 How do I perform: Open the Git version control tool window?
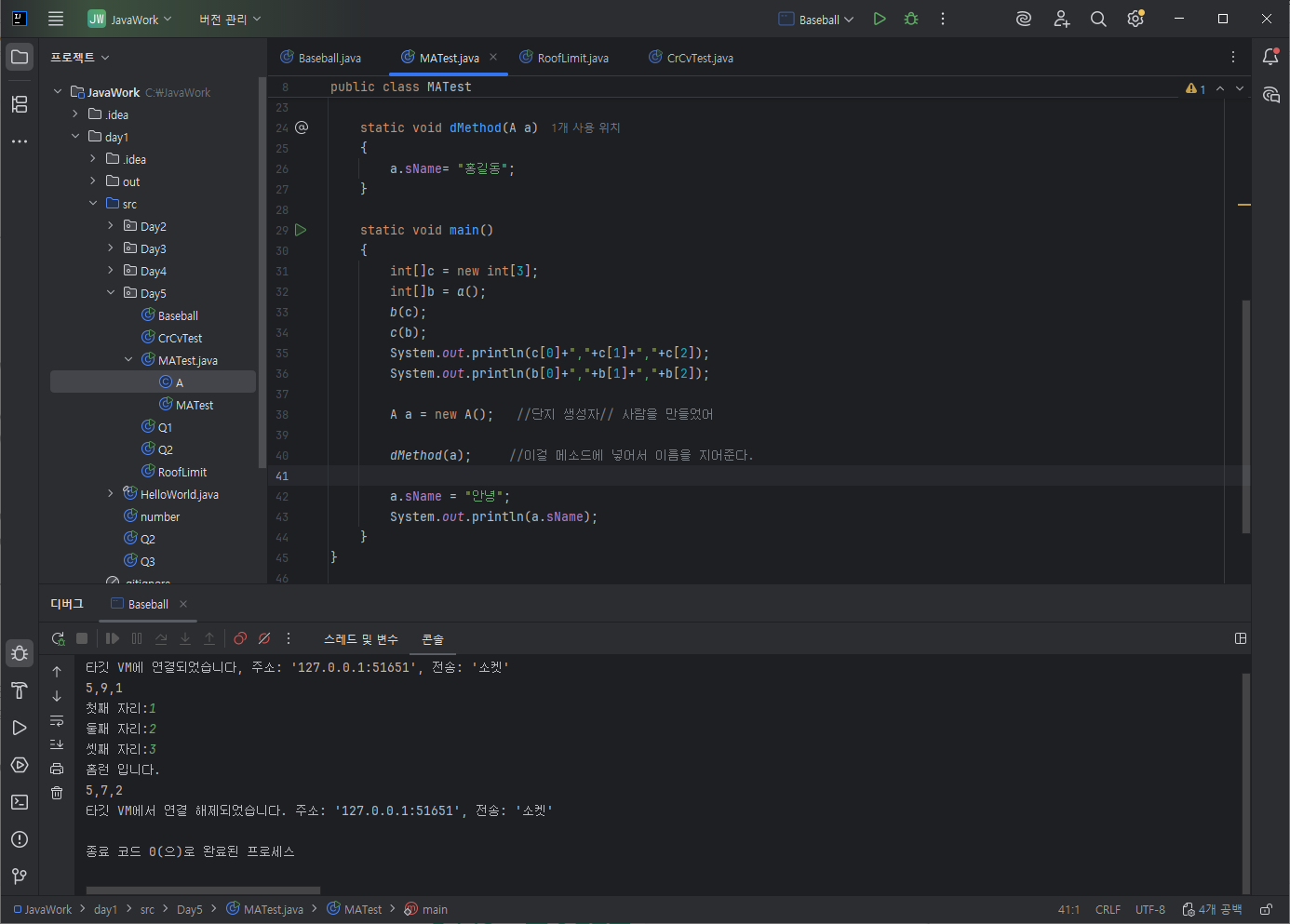20,877
